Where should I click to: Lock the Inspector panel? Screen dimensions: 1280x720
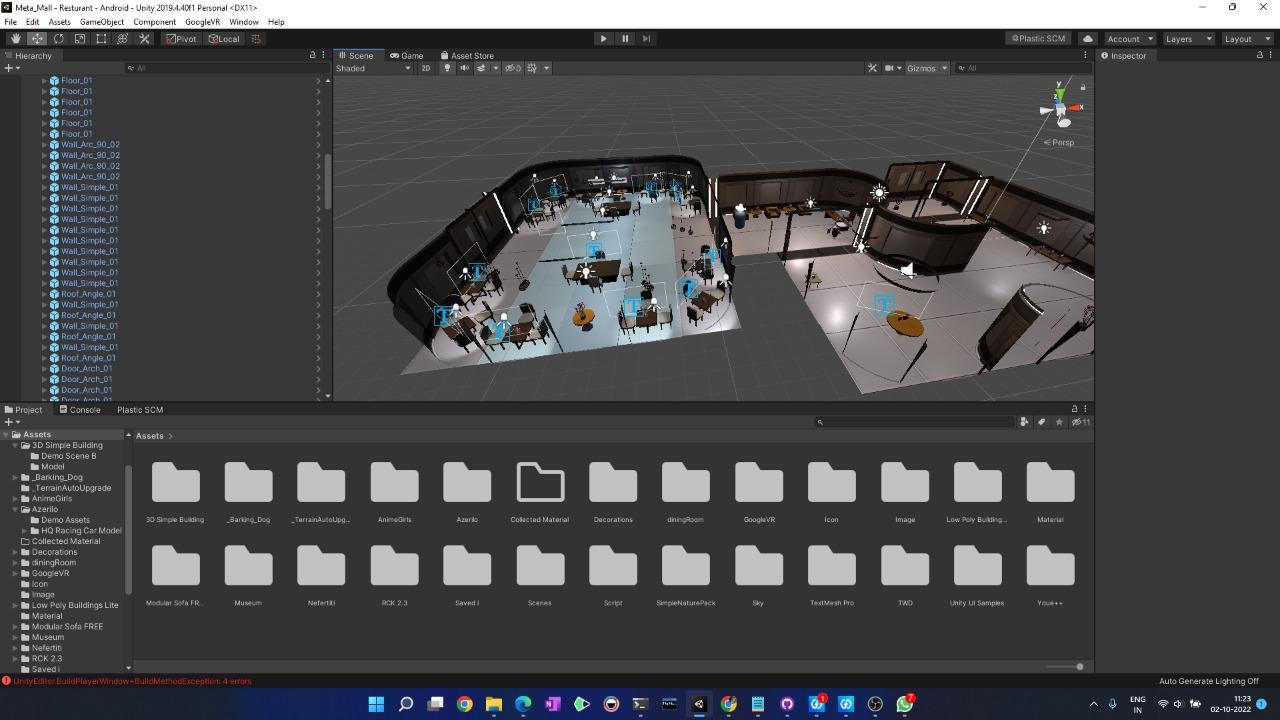pos(1259,55)
